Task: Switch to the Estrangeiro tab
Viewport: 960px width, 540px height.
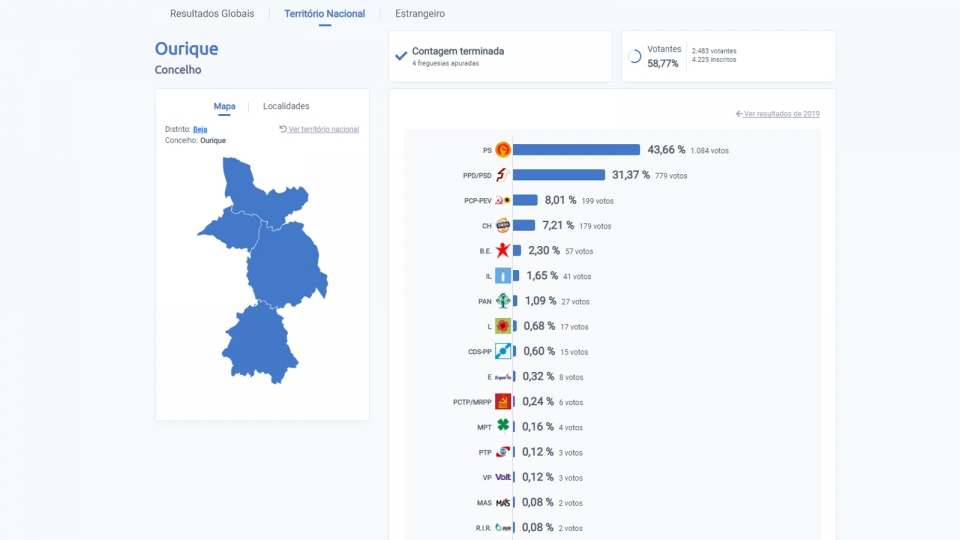Action: point(420,13)
